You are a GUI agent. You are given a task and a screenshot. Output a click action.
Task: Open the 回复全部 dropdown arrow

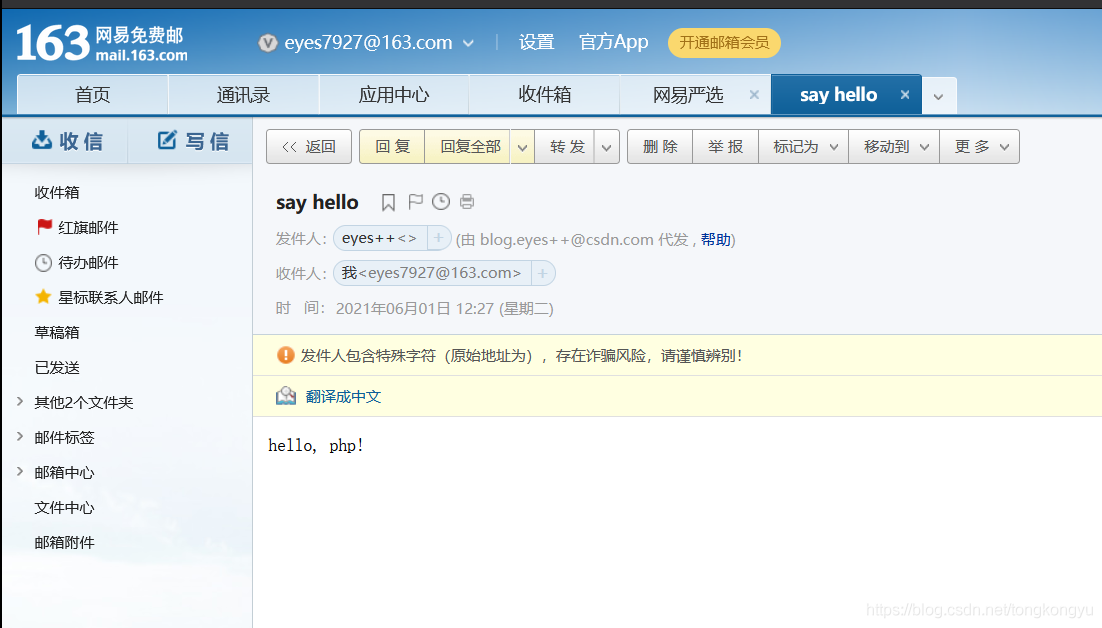coord(521,146)
